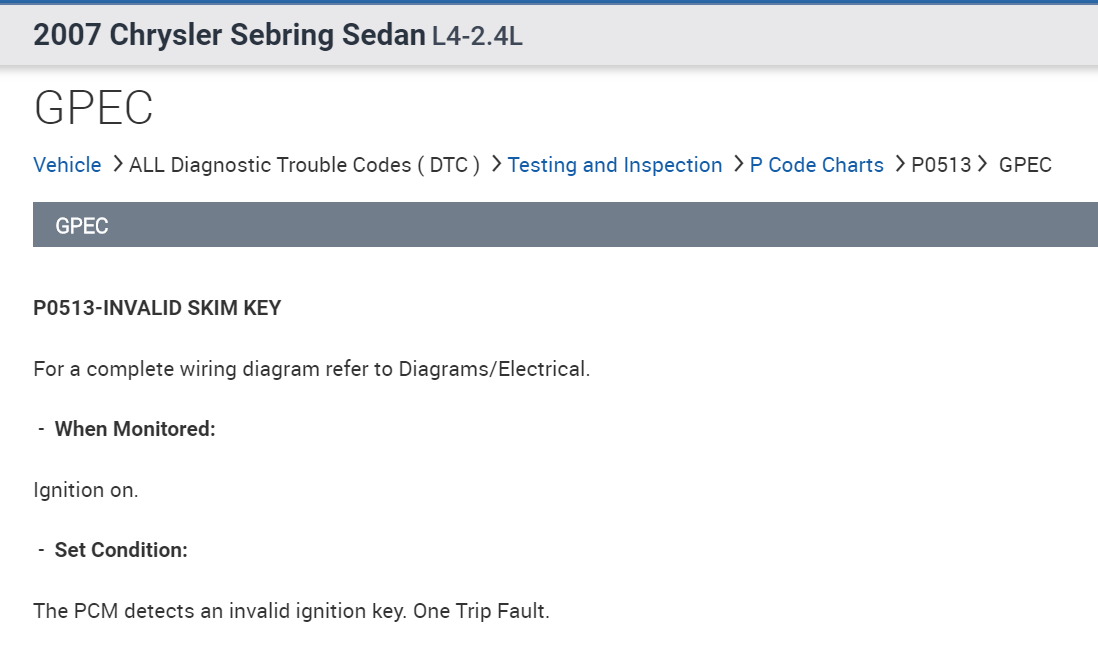Open the P Code Charts link
The height and width of the screenshot is (663, 1098).
point(817,165)
